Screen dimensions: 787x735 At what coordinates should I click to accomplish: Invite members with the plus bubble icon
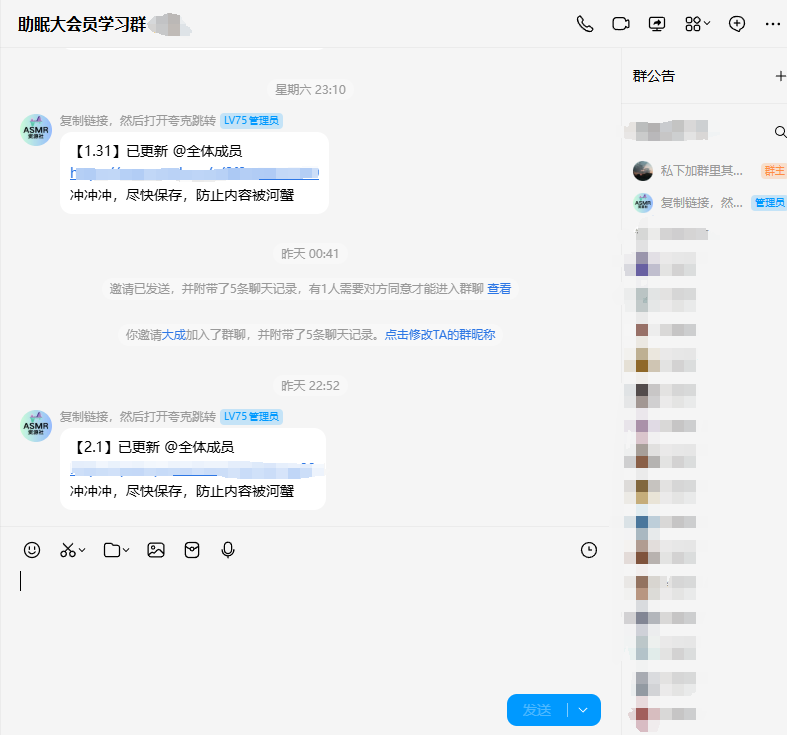(737, 24)
